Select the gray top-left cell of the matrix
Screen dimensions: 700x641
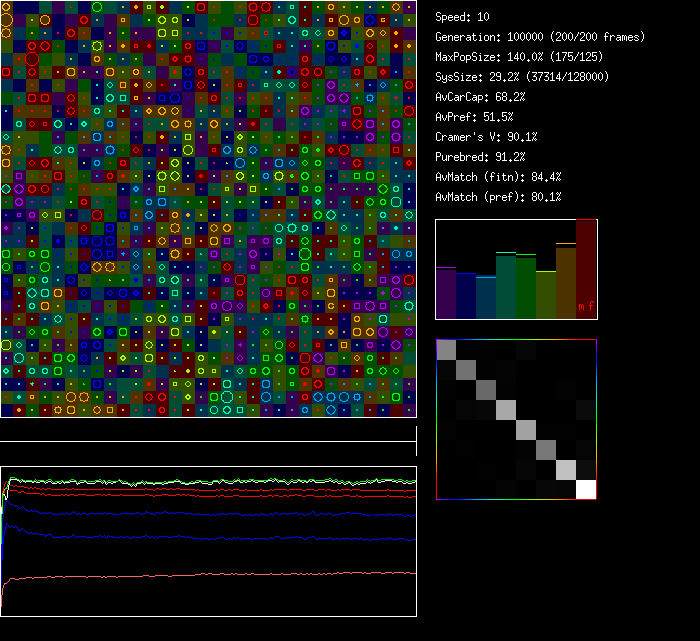(x=446, y=349)
